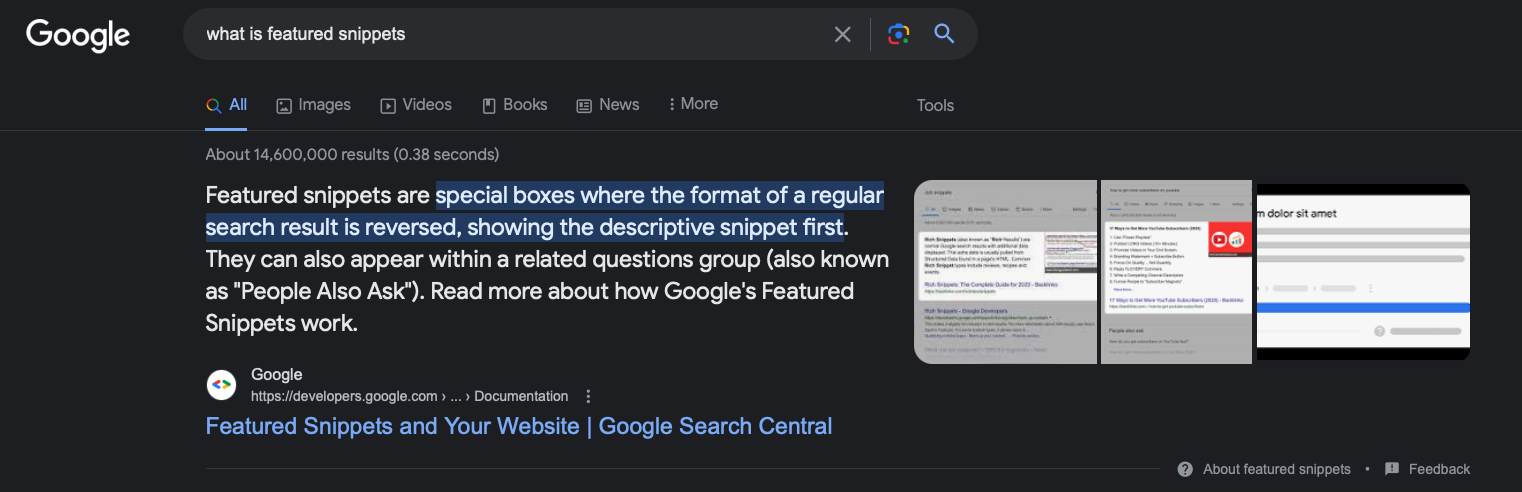Open the YouTube subscribers screenshot thumbnail
This screenshot has width=1522, height=492.
pos(1176,271)
